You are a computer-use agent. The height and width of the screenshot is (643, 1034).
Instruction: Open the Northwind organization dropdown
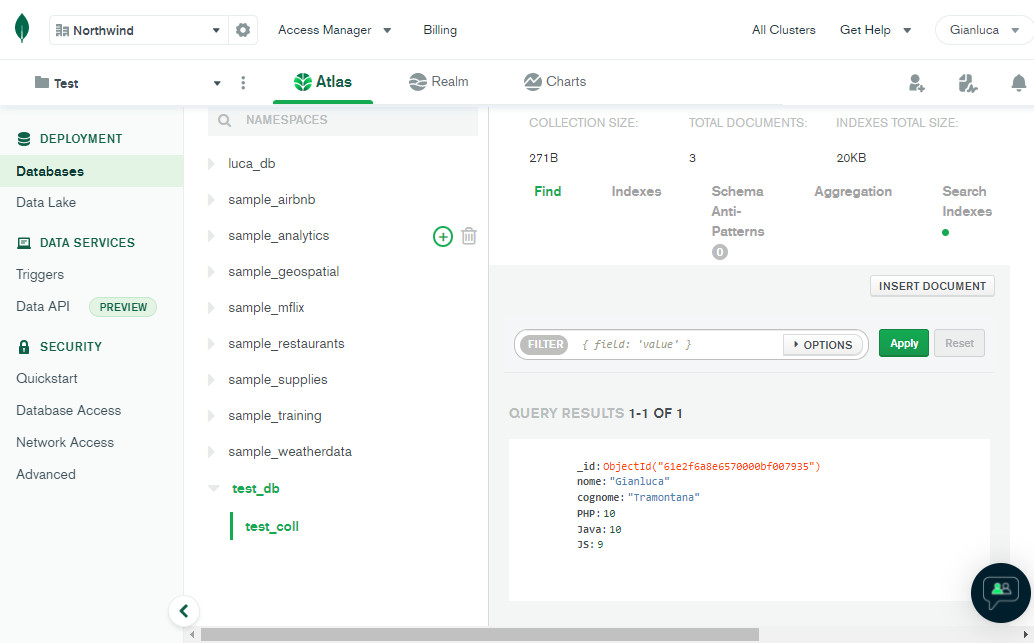click(138, 30)
